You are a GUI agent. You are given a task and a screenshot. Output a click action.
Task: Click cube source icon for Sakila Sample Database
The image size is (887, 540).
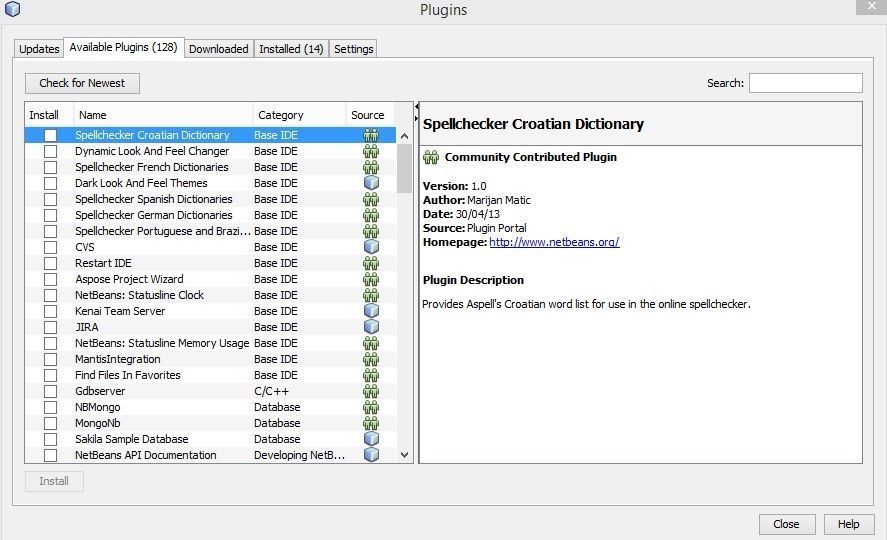pos(371,438)
